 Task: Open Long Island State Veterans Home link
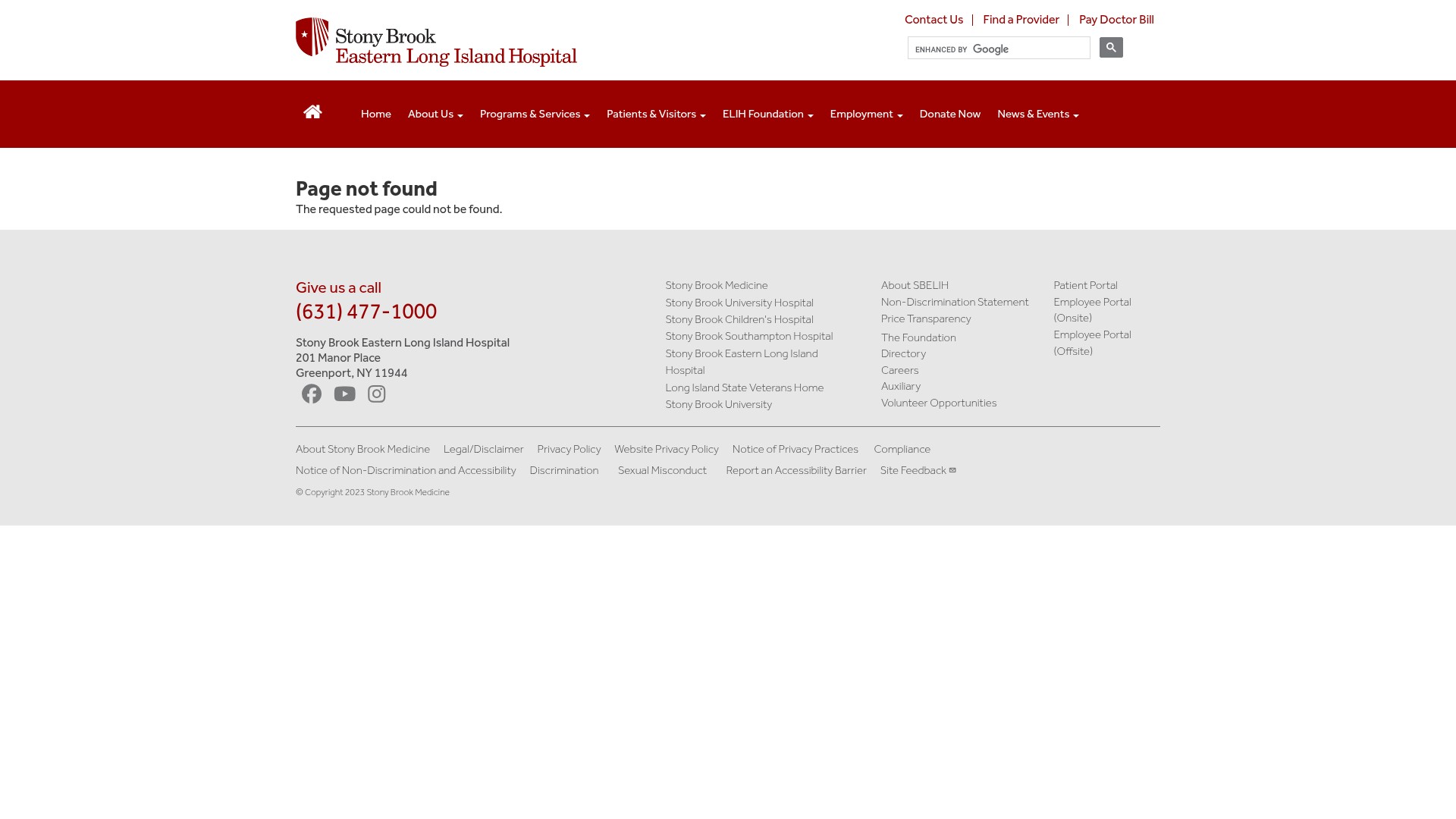click(745, 388)
